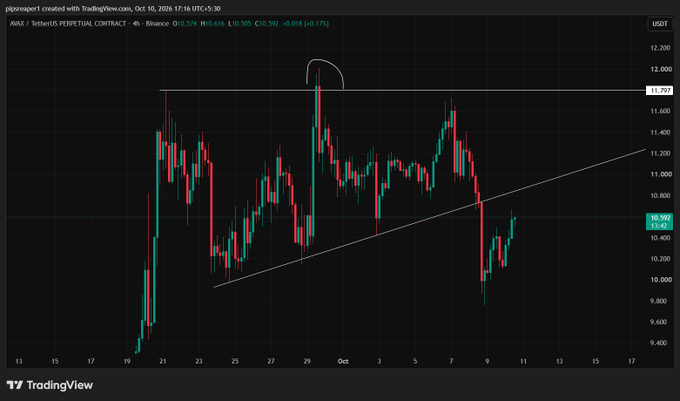Click the 11.000 price axis label
Screen dimensions: 680x401
coord(661,174)
